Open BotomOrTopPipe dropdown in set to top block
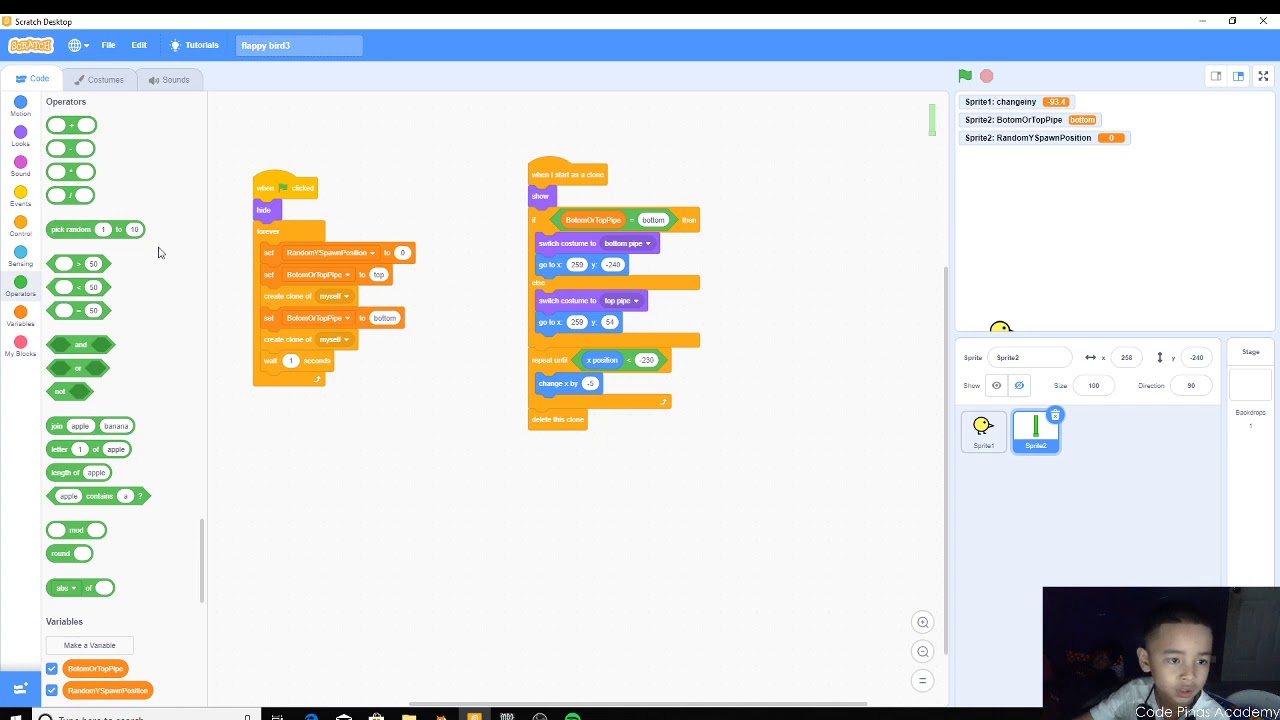This screenshot has height=720, width=1280. (x=318, y=274)
